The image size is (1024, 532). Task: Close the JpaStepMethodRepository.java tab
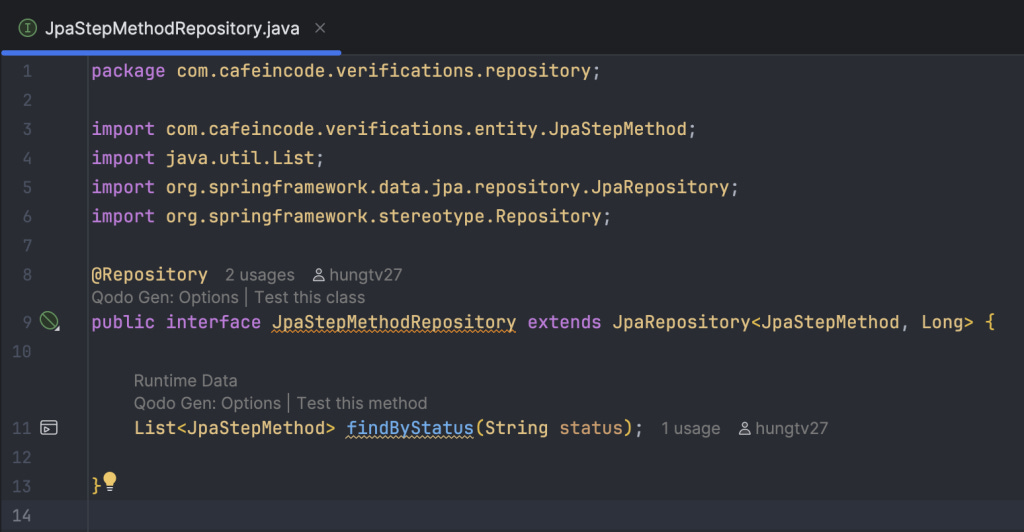tap(320, 28)
